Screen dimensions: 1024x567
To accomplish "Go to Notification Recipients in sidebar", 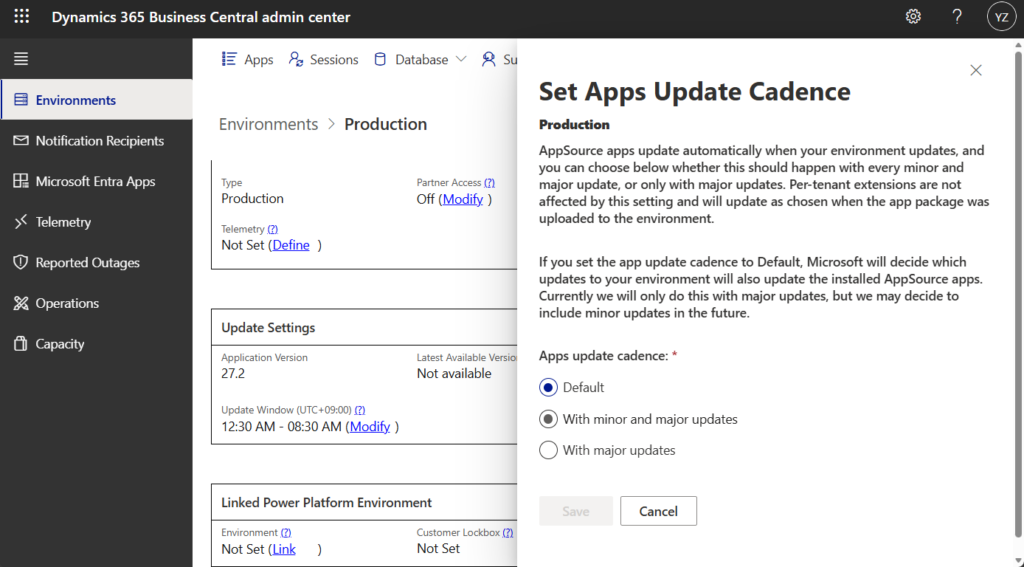I will pyautogui.click(x=99, y=141).
